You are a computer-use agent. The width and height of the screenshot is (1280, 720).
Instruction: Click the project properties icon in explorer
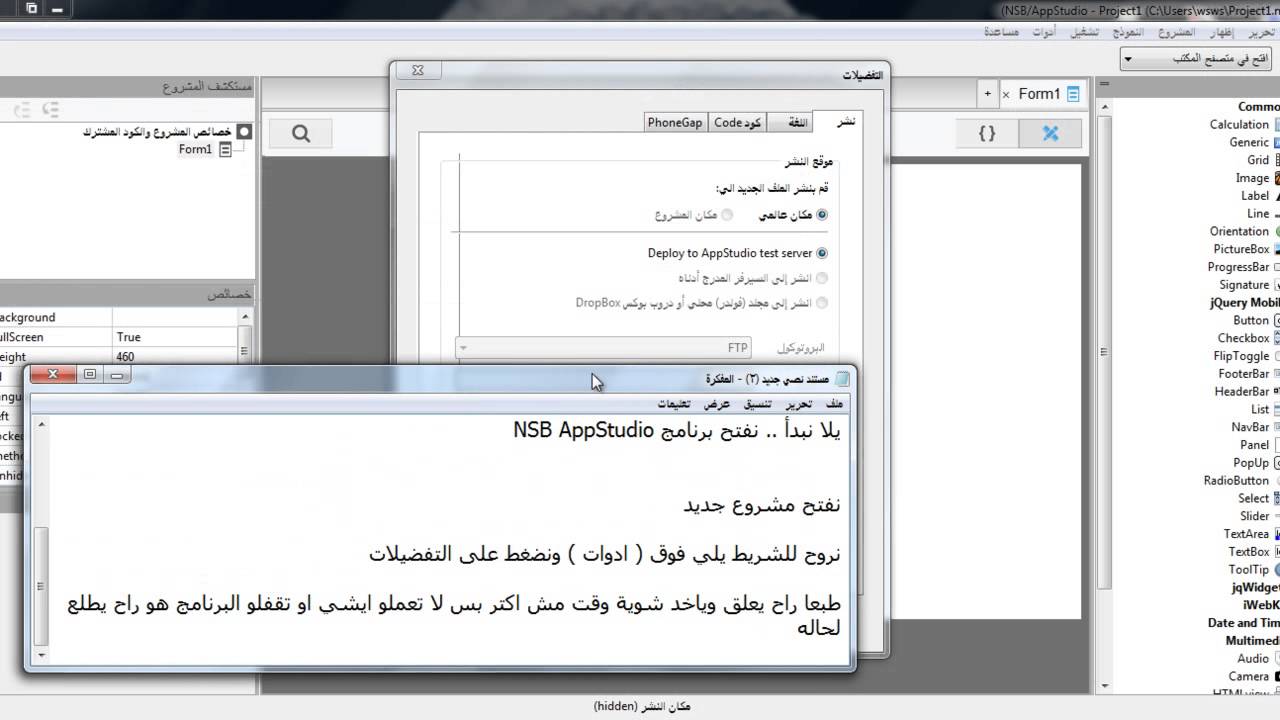point(244,132)
